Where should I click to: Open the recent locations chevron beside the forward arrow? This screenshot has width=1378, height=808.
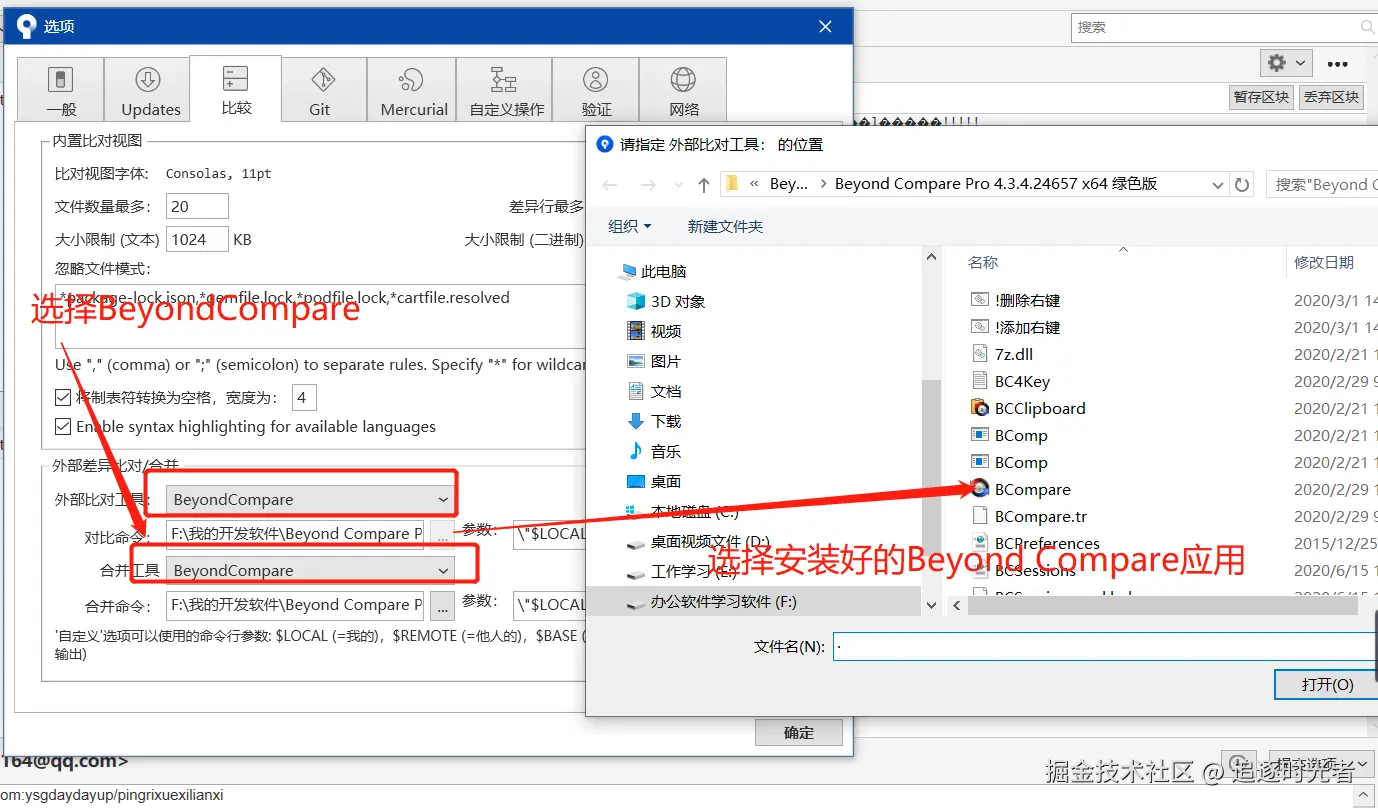pos(676,186)
